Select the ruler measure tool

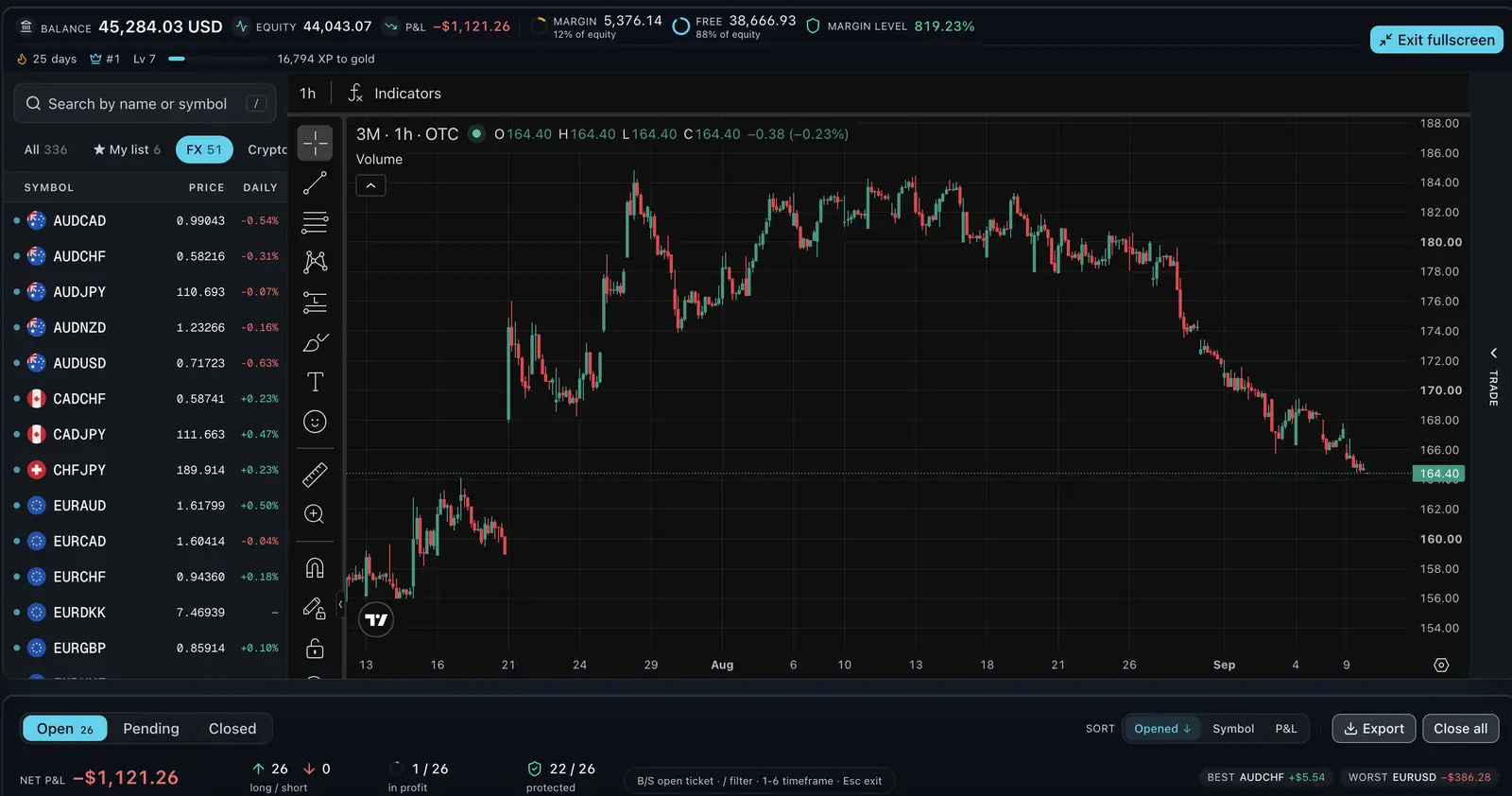tap(315, 474)
